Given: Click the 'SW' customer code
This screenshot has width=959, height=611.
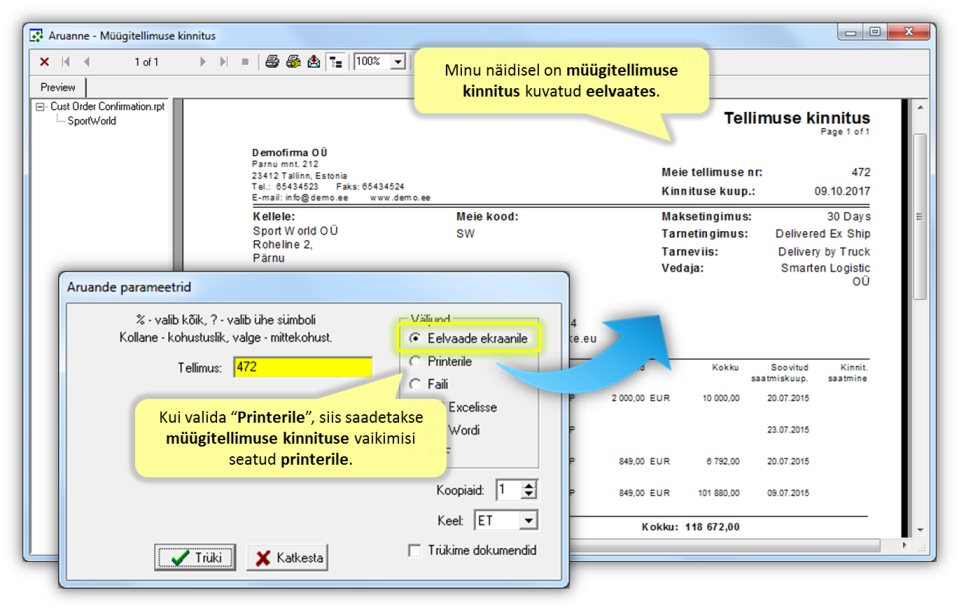Looking at the screenshot, I should click(x=465, y=234).
